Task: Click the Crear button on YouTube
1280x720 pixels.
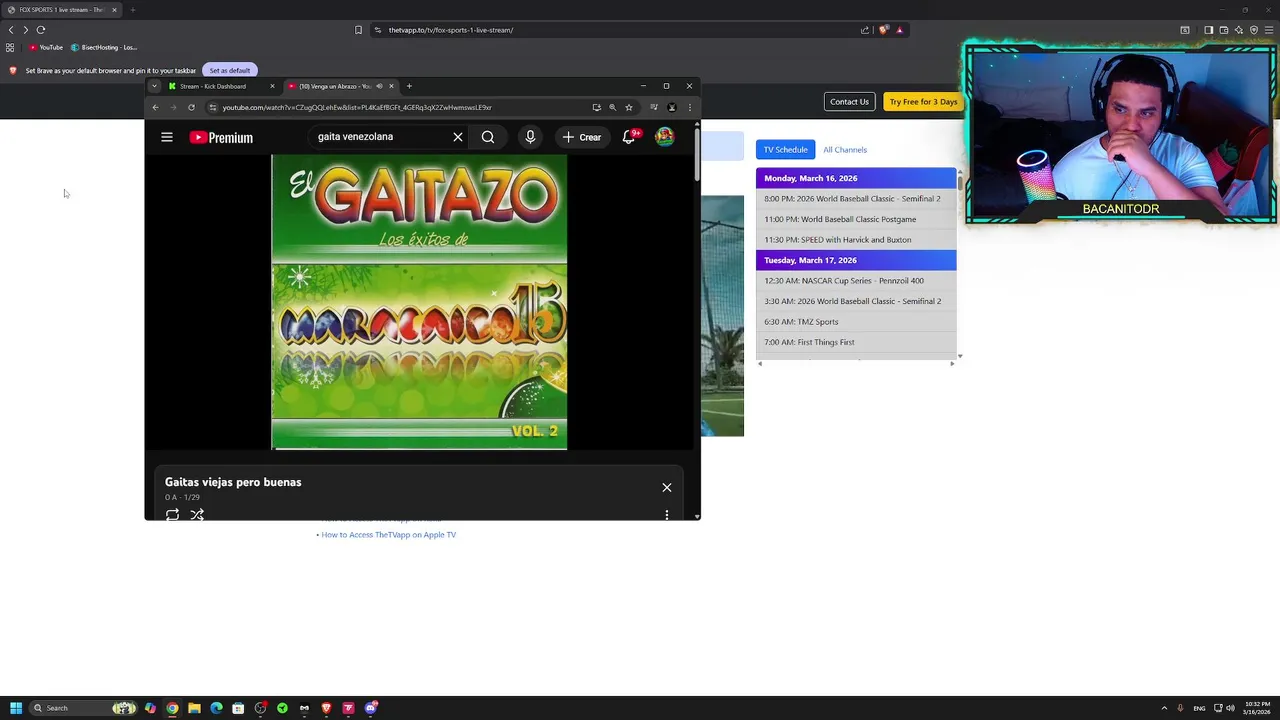Action: [582, 137]
